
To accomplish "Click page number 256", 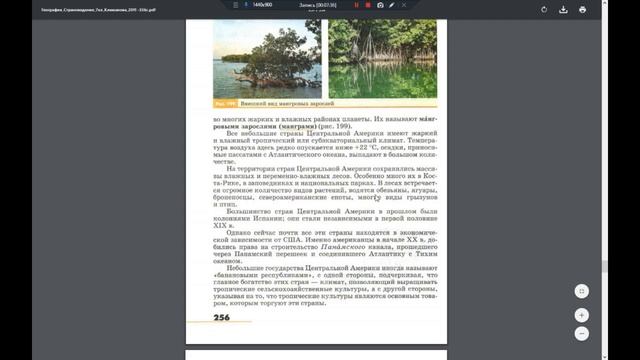I will coord(222,317).
